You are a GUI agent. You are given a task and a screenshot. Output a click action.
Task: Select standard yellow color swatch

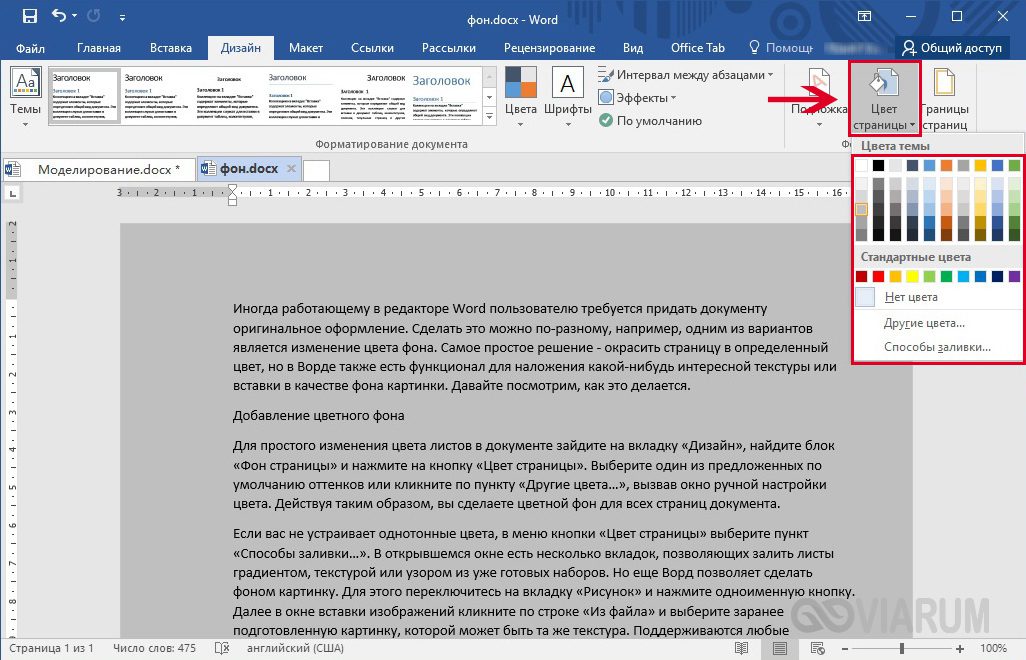click(912, 277)
